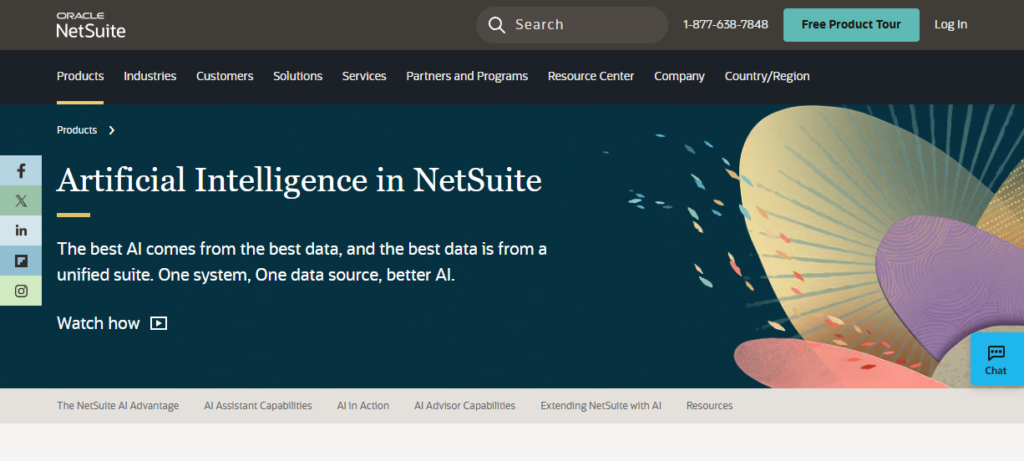Viewport: 1024px width, 461px height.
Task: Open the Company menu
Action: coord(679,76)
